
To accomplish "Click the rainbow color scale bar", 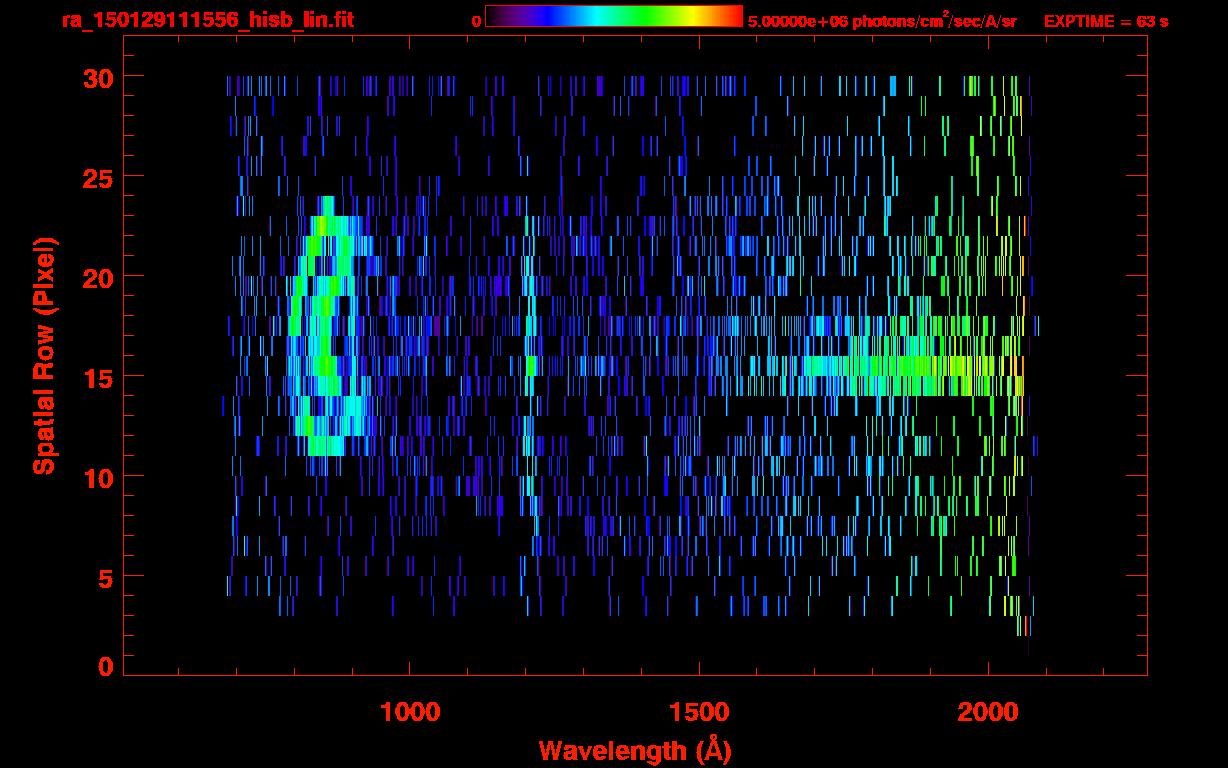I will pos(614,17).
